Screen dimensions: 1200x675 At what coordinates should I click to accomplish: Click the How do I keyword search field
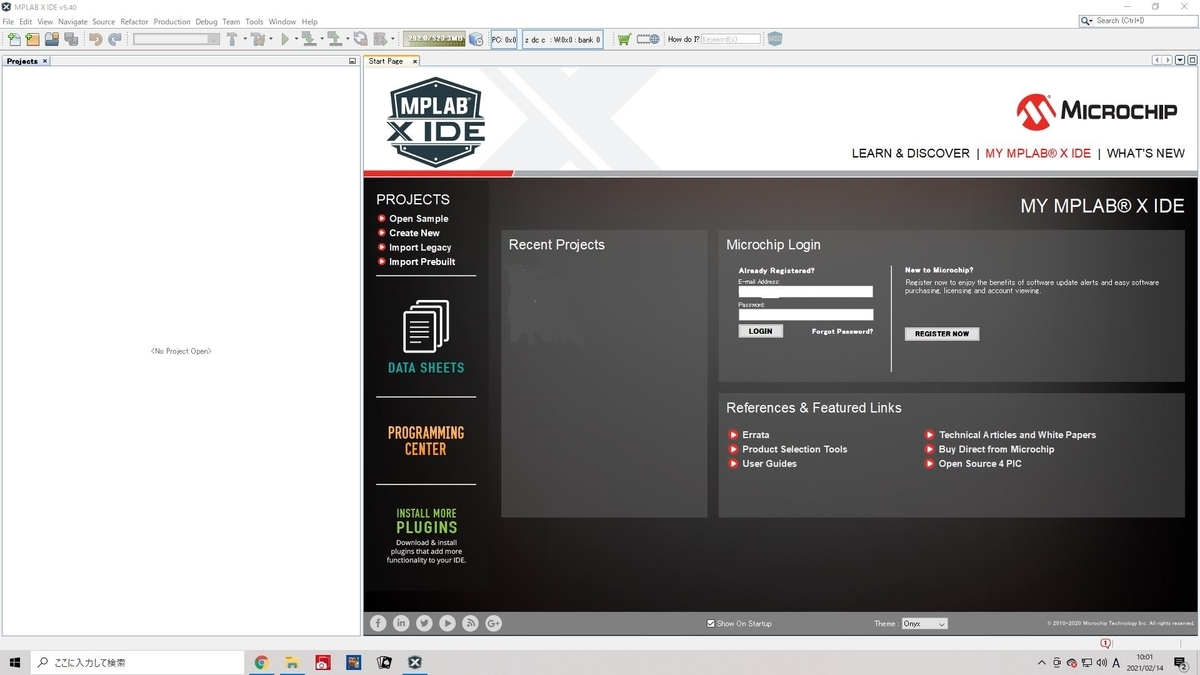tap(731, 39)
